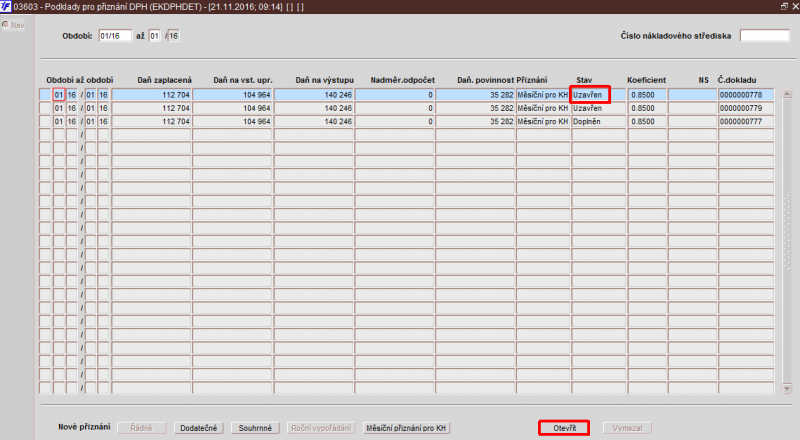Click period month 01 in row 0000000778

click(59, 94)
